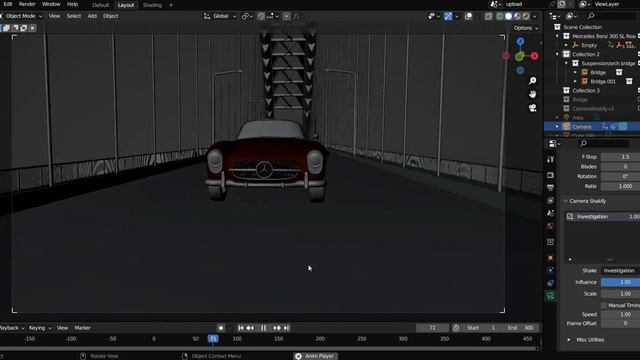Open the Physics properties tab icon
Image resolution: width=640 pixels, height=360 pixels.
[x=550, y=270]
